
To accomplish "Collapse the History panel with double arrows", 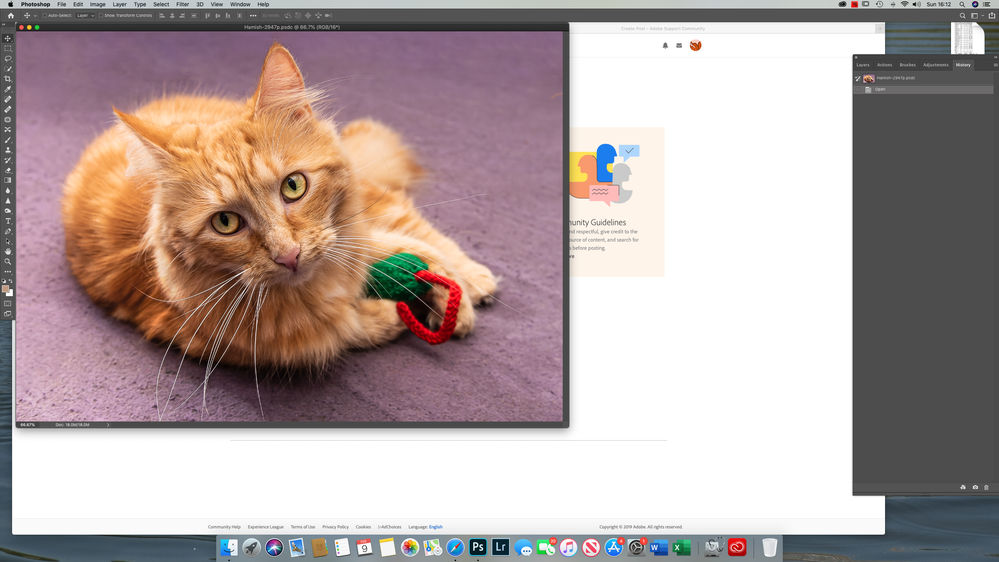I will click(x=995, y=57).
